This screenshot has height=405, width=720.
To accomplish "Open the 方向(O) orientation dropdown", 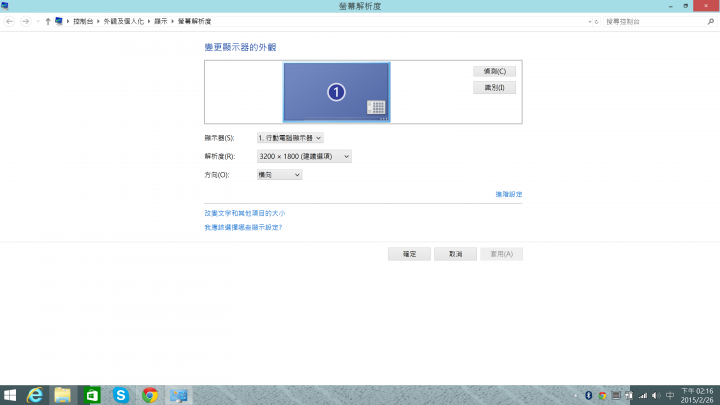I will click(x=279, y=174).
